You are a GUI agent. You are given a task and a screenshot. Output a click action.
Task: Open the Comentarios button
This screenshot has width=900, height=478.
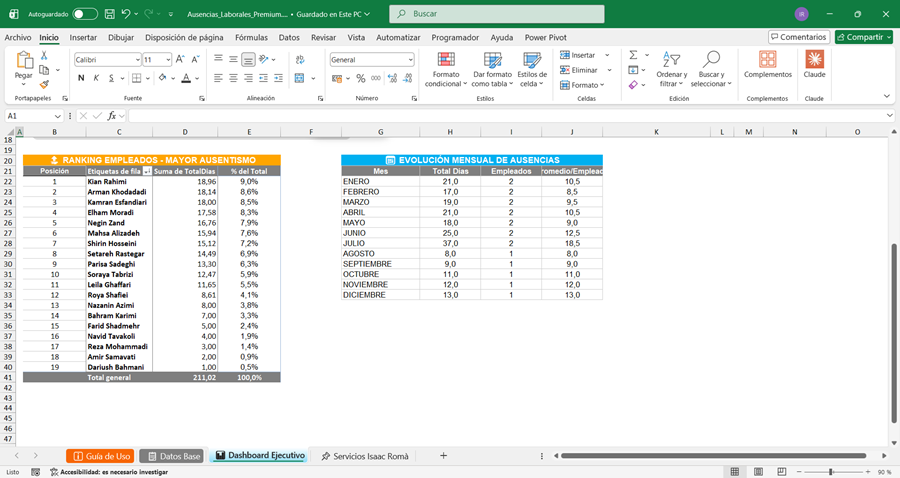click(799, 37)
